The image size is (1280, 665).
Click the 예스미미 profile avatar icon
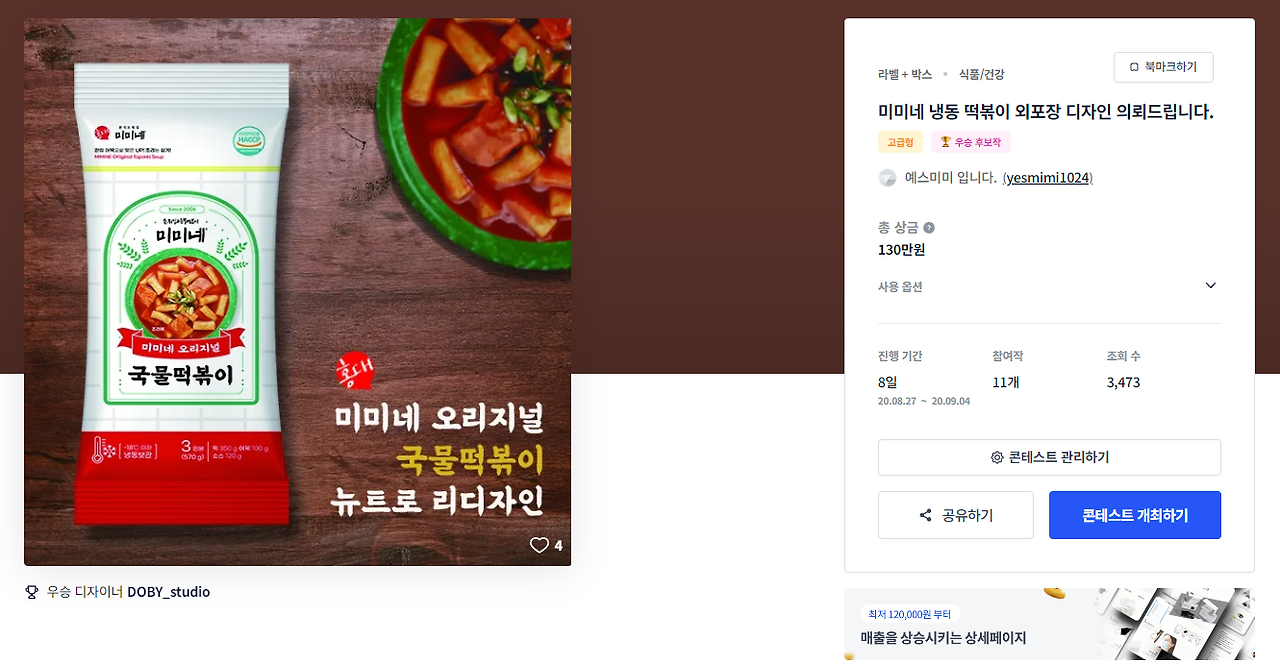[x=887, y=178]
